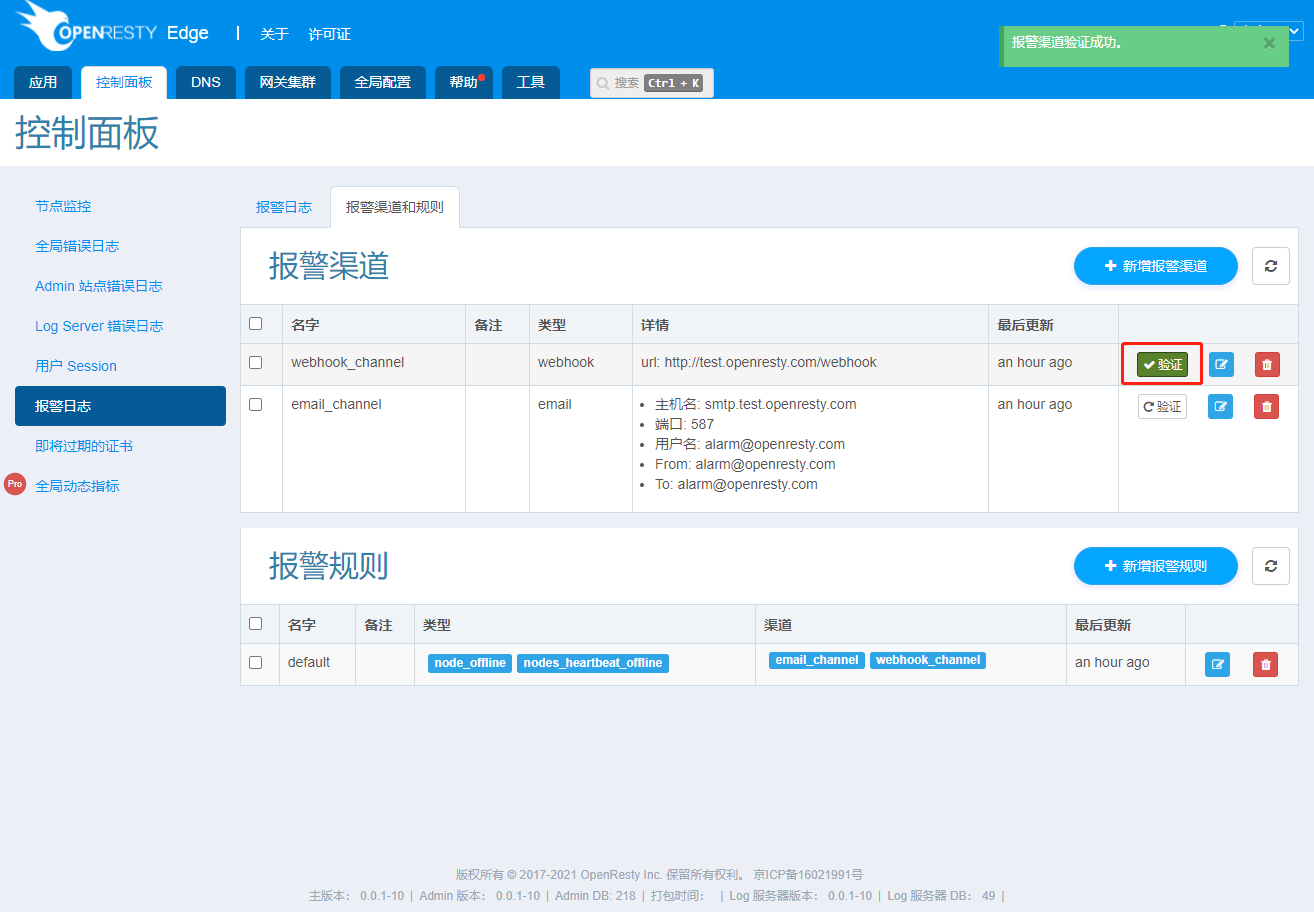Click the email_channel tag in 报警规则
The width and height of the screenshot is (1314, 912).
[817, 660]
